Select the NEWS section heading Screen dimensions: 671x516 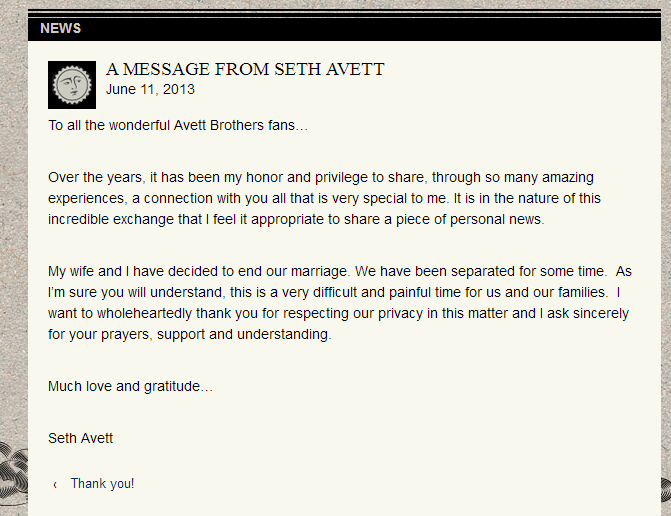click(x=60, y=28)
